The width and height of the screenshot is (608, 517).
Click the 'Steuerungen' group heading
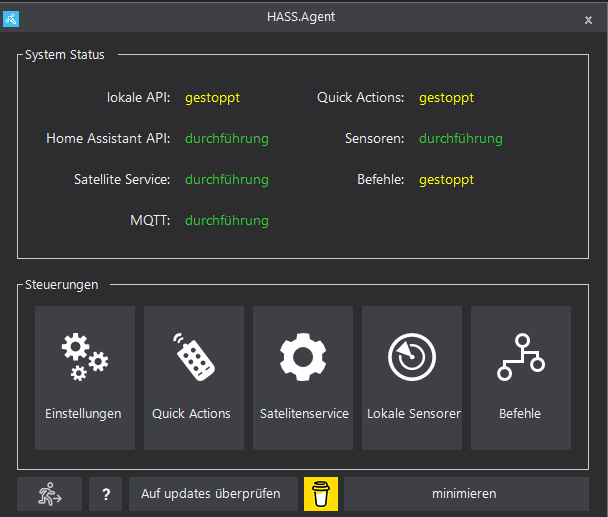[62, 285]
